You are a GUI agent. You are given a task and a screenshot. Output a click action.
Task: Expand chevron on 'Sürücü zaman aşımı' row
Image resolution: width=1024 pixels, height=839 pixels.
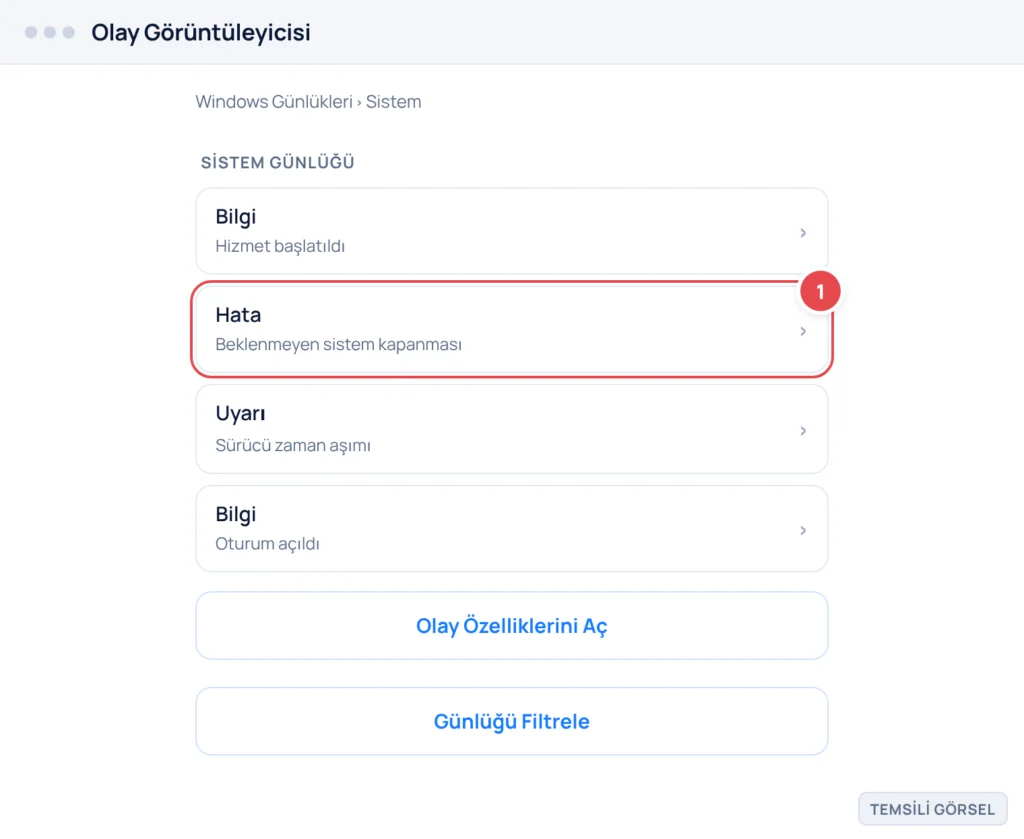tap(803, 431)
